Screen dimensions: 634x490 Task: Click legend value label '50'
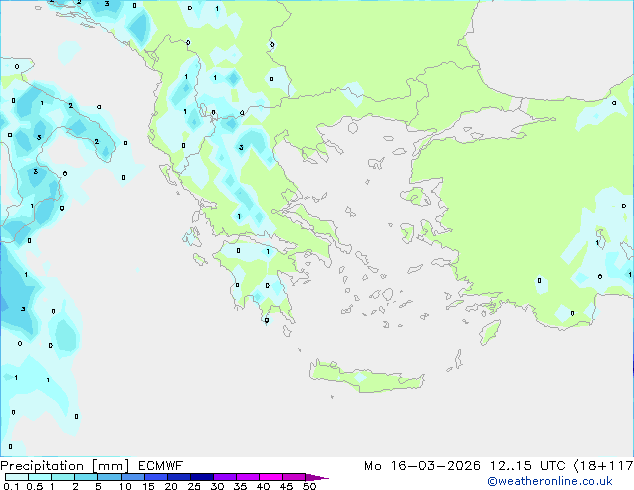(x=309, y=486)
